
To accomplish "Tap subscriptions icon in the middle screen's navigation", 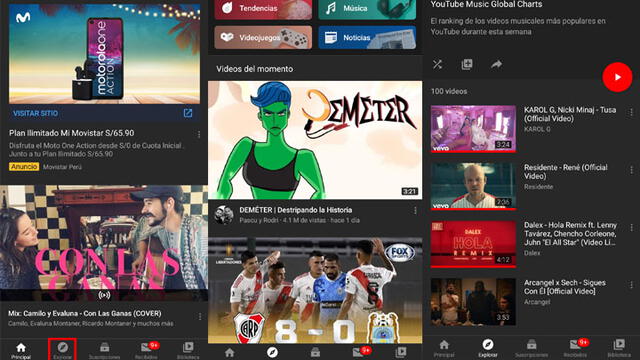I will [315, 352].
